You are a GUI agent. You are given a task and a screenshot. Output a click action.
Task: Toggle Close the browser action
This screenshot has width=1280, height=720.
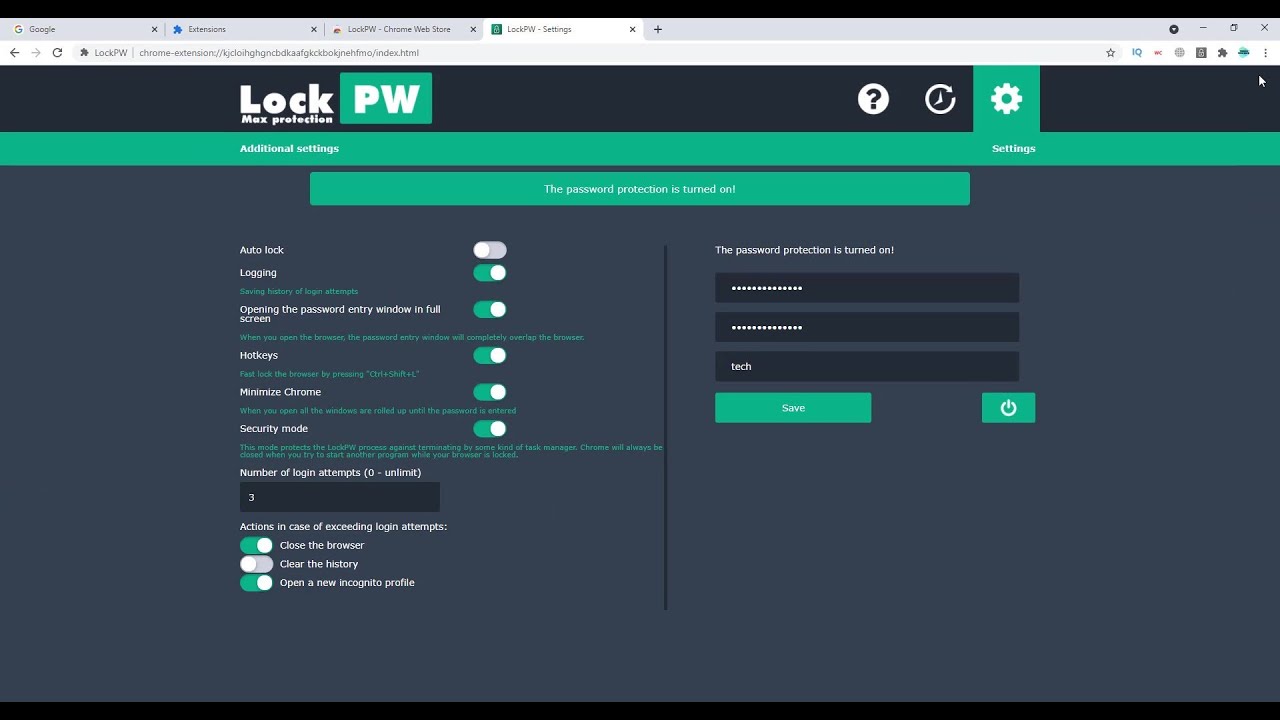256,545
